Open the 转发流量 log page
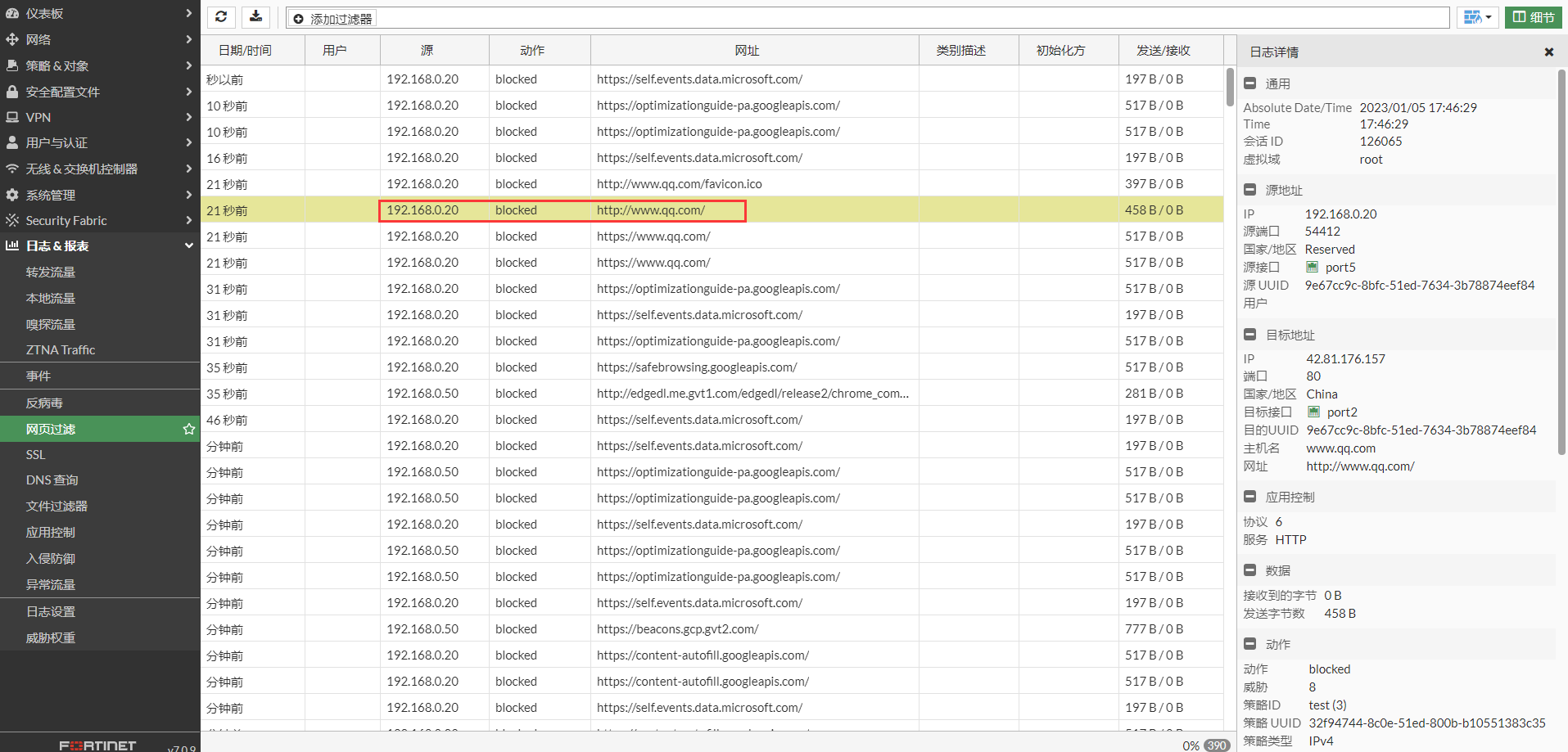1568x752 pixels. coord(51,272)
